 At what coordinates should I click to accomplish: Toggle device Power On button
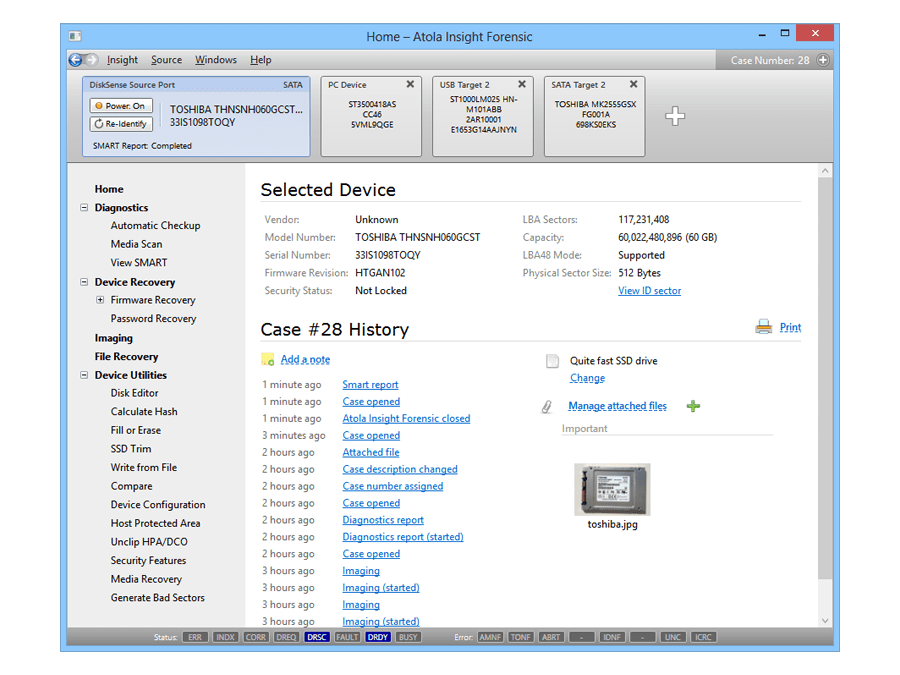121,106
